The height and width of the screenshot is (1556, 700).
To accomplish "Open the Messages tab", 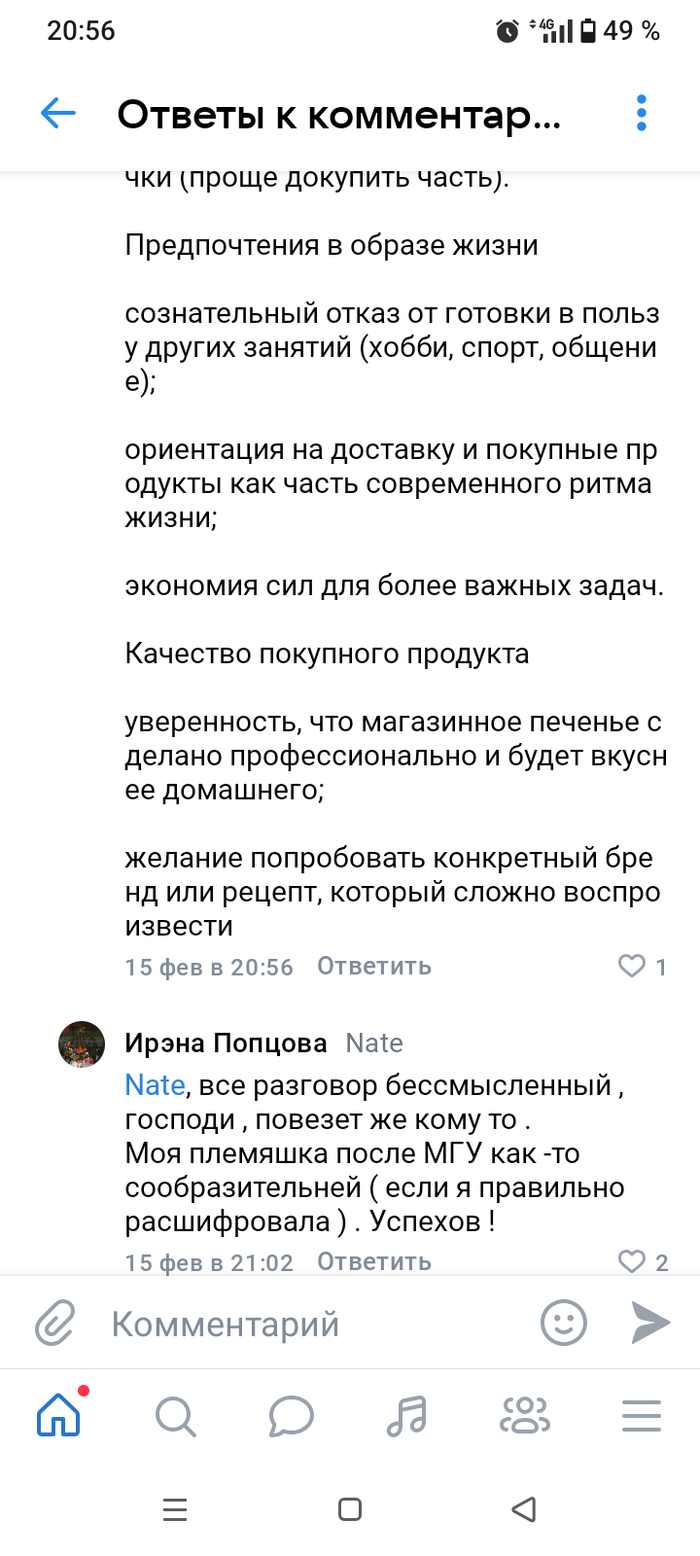I will (291, 1415).
